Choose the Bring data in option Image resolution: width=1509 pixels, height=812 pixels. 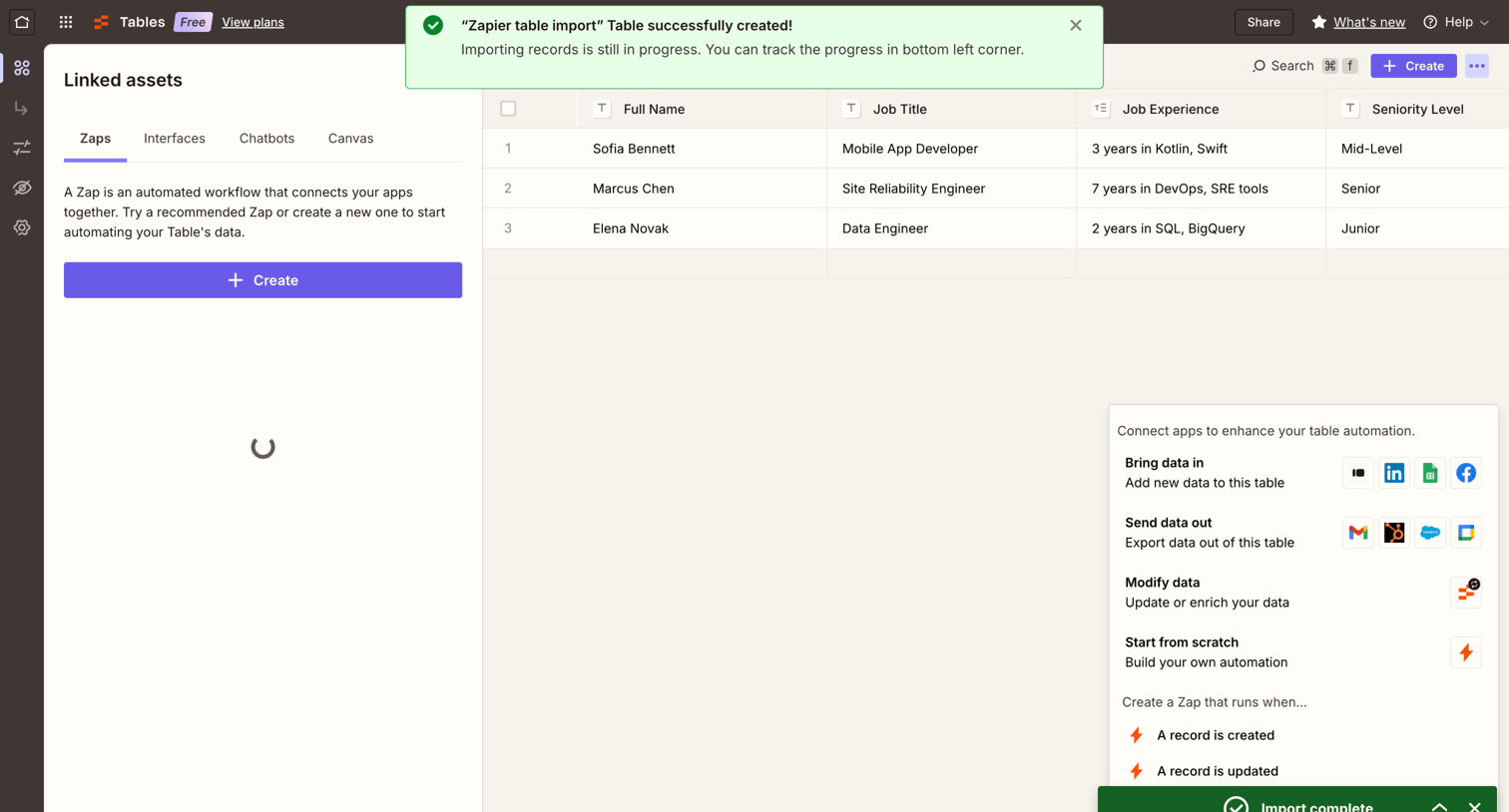(1302, 473)
